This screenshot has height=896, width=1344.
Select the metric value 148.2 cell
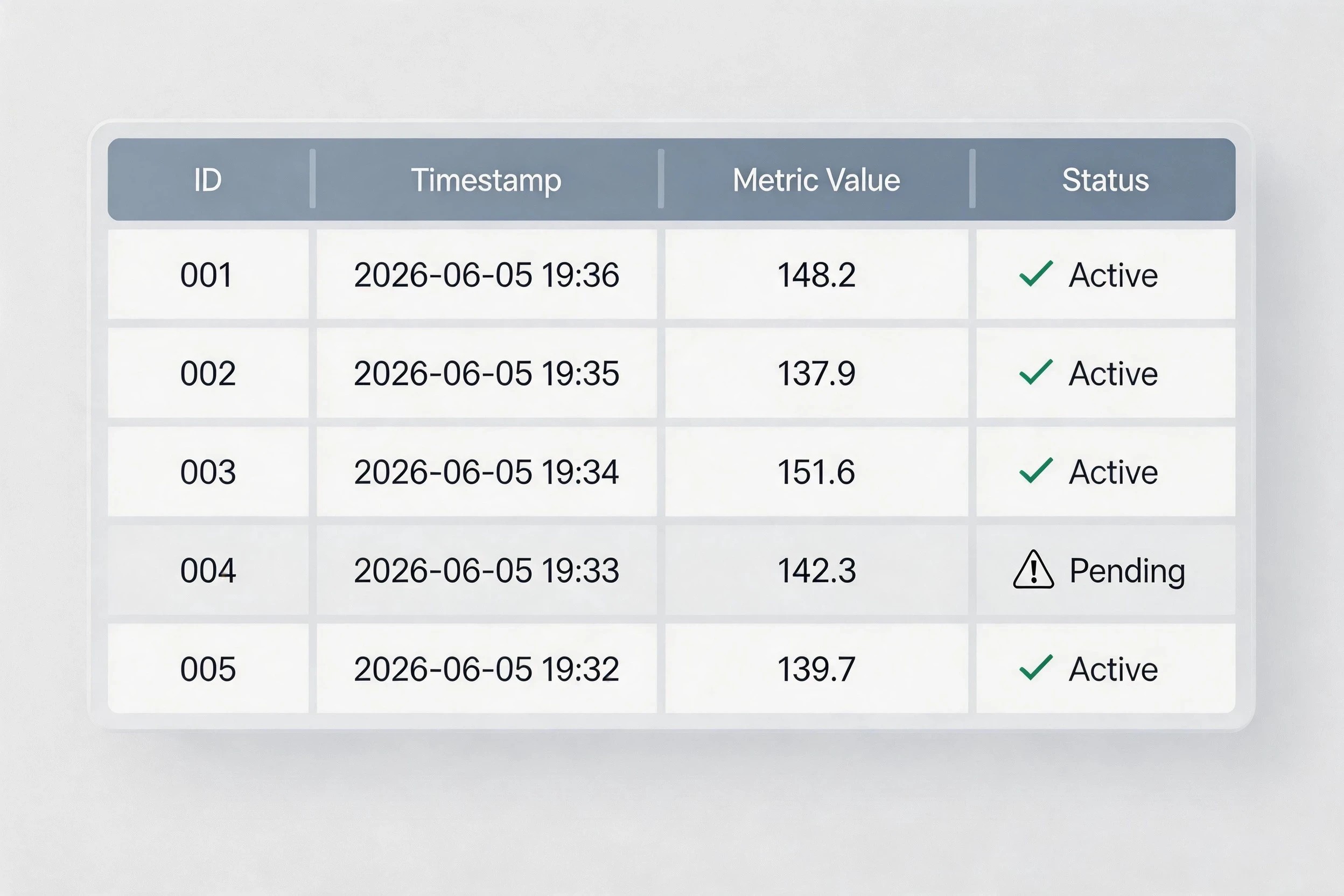[x=816, y=274]
